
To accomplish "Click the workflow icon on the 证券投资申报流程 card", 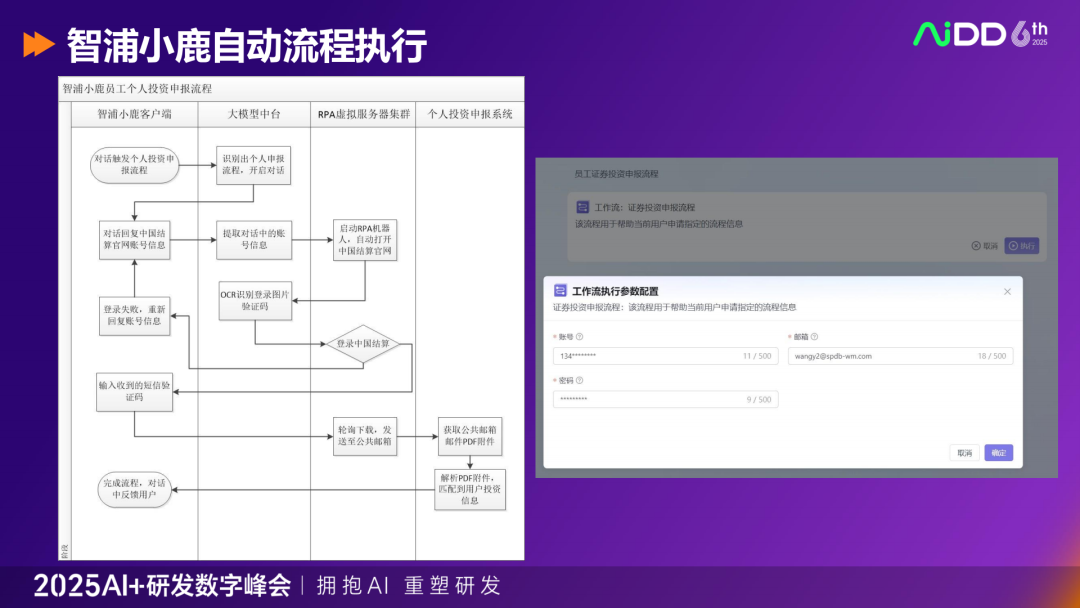I will [x=583, y=207].
